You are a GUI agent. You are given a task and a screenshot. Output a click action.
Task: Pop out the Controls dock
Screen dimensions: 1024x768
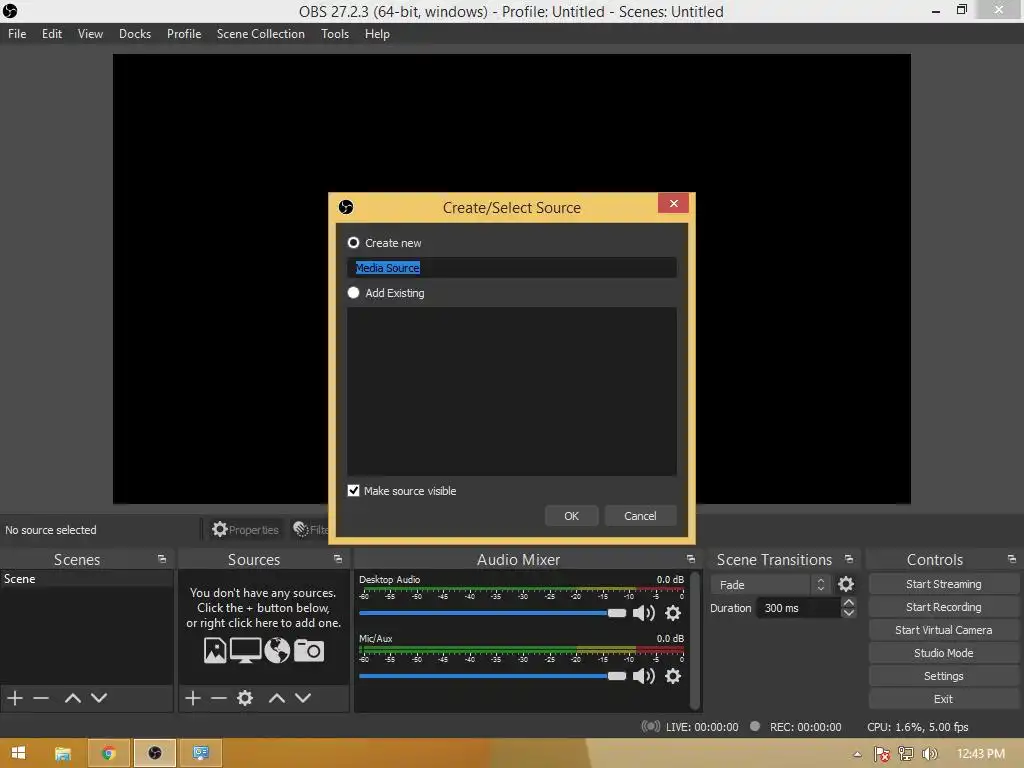(x=1012, y=560)
